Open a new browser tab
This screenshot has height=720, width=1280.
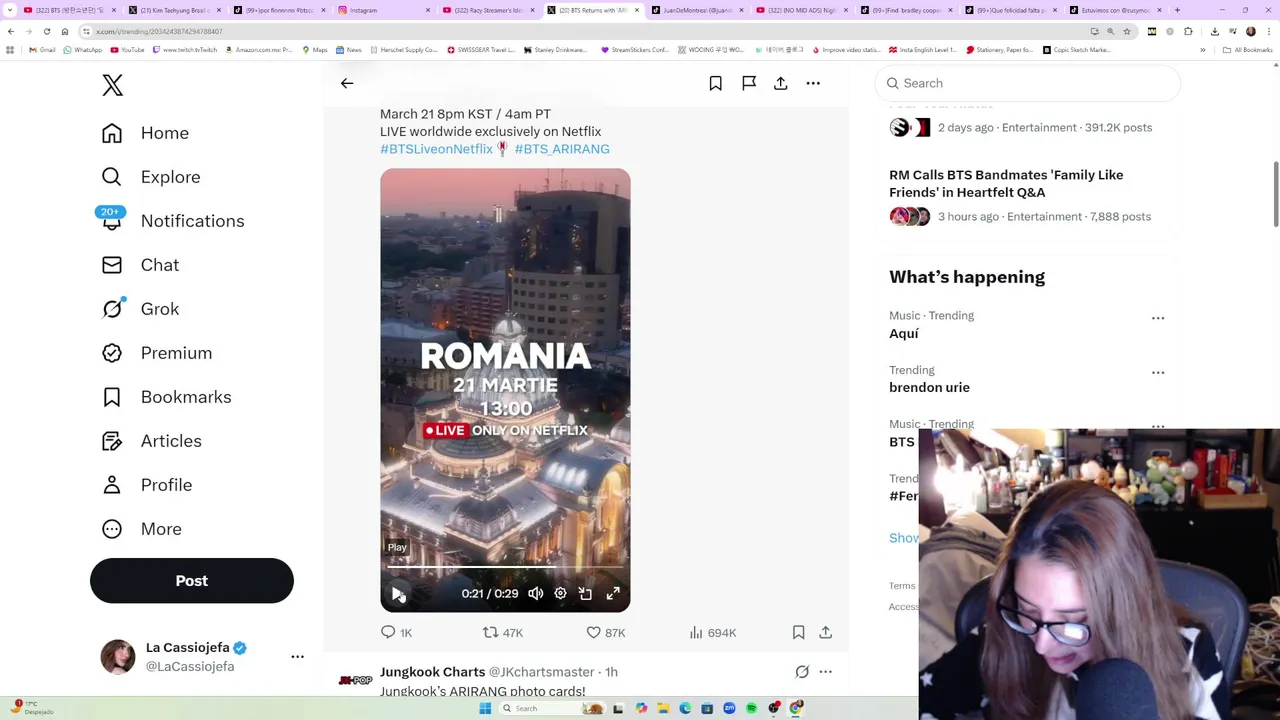1177,10
